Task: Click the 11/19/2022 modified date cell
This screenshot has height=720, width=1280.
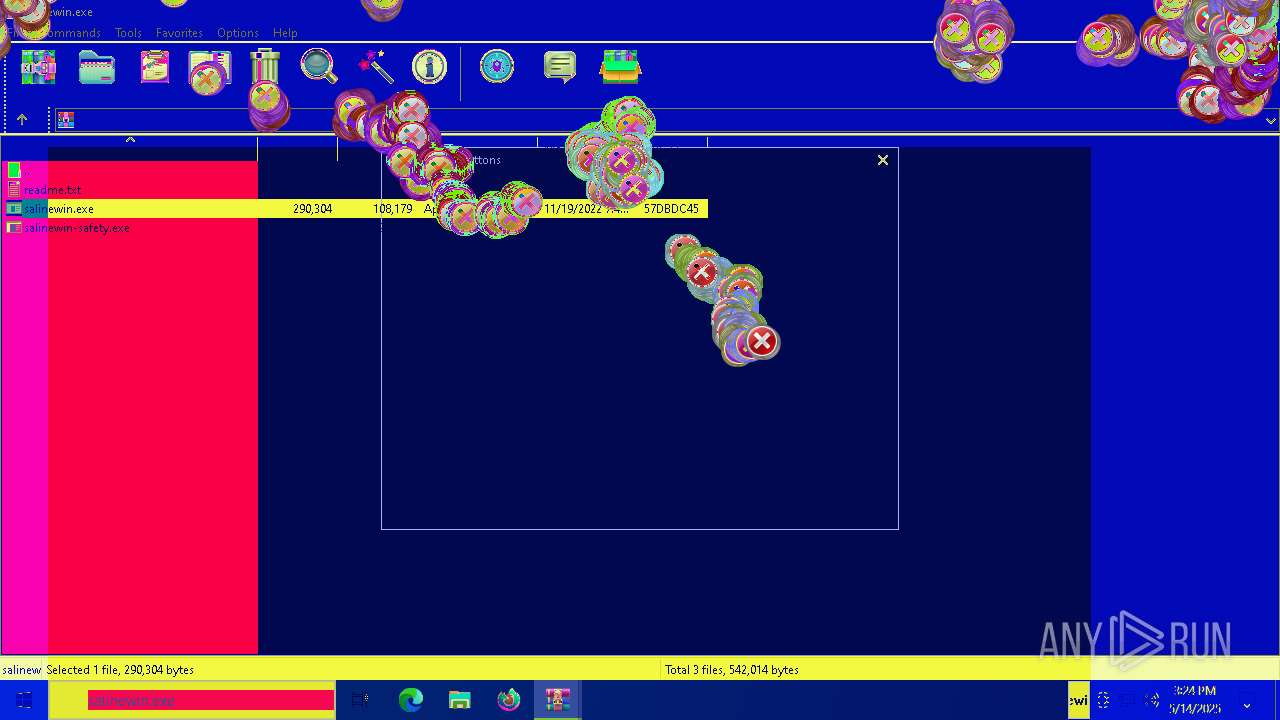Action: coord(586,209)
